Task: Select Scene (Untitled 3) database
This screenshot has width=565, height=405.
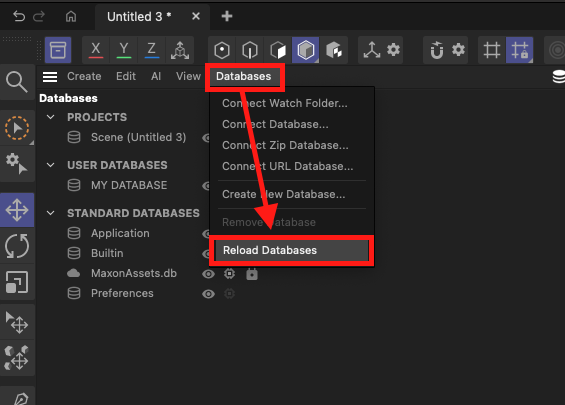Action: click(x=138, y=137)
